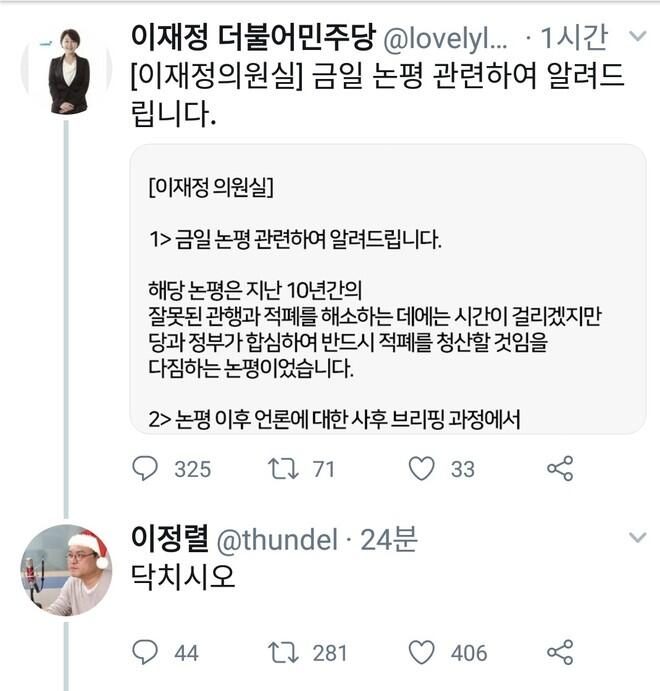Image resolution: width=660 pixels, height=691 pixels.
Task: Open more options chevron on 이재정 tweet
Action: 636,38
